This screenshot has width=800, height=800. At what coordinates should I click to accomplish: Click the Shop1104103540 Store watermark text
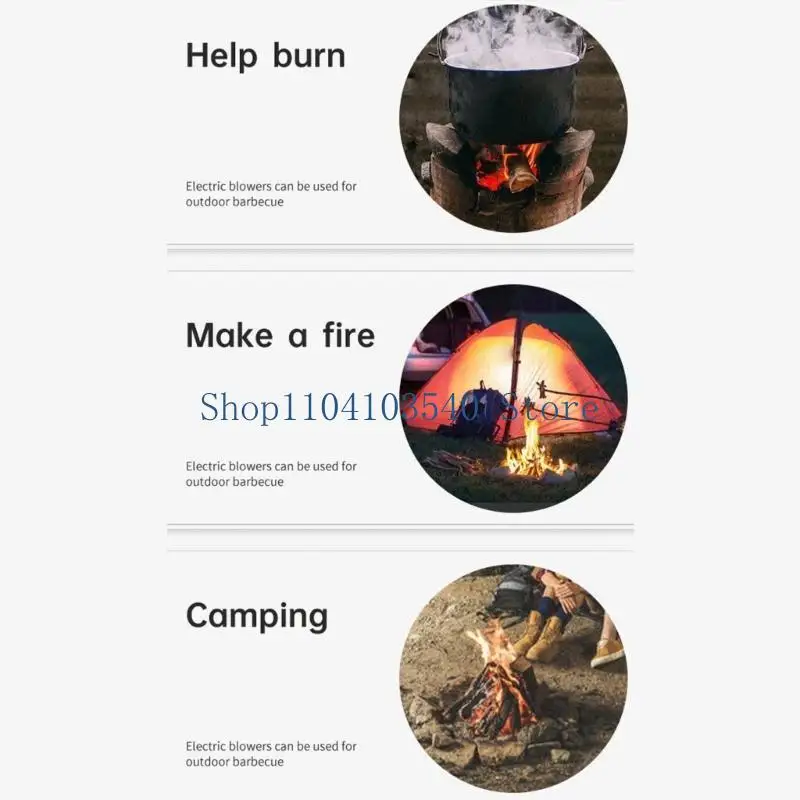[x=399, y=407]
